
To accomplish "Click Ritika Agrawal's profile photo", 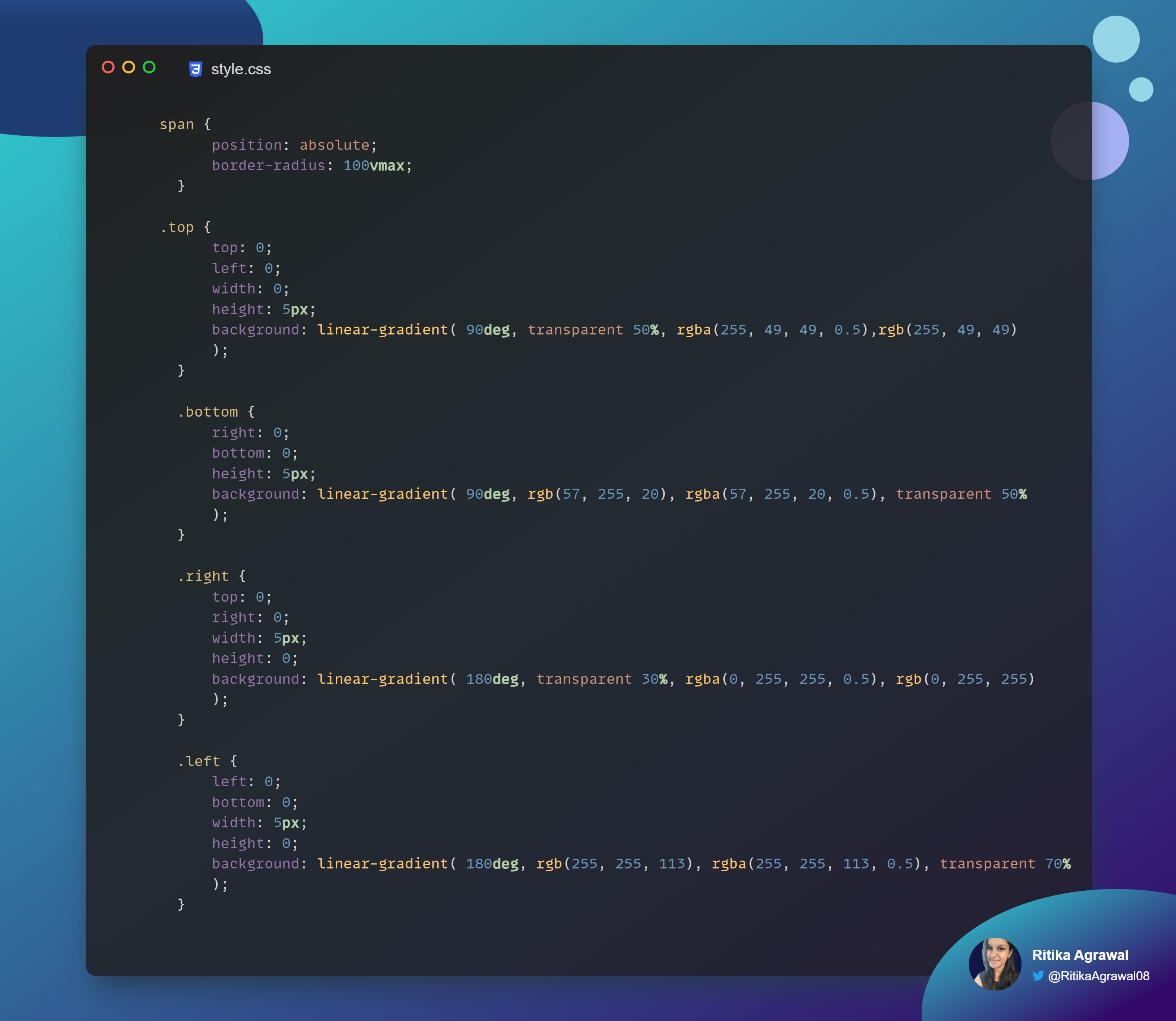I will 995,963.
